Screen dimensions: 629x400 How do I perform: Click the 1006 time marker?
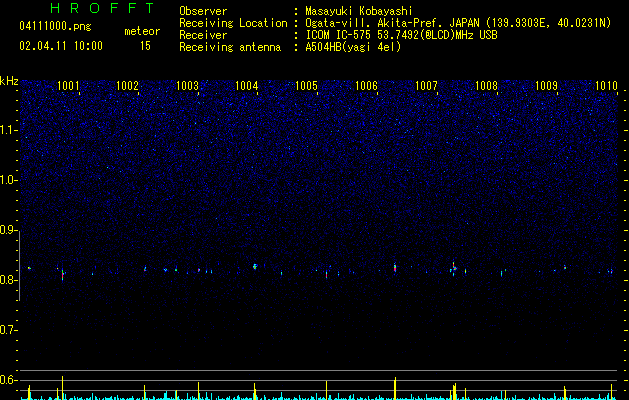[x=366, y=86]
